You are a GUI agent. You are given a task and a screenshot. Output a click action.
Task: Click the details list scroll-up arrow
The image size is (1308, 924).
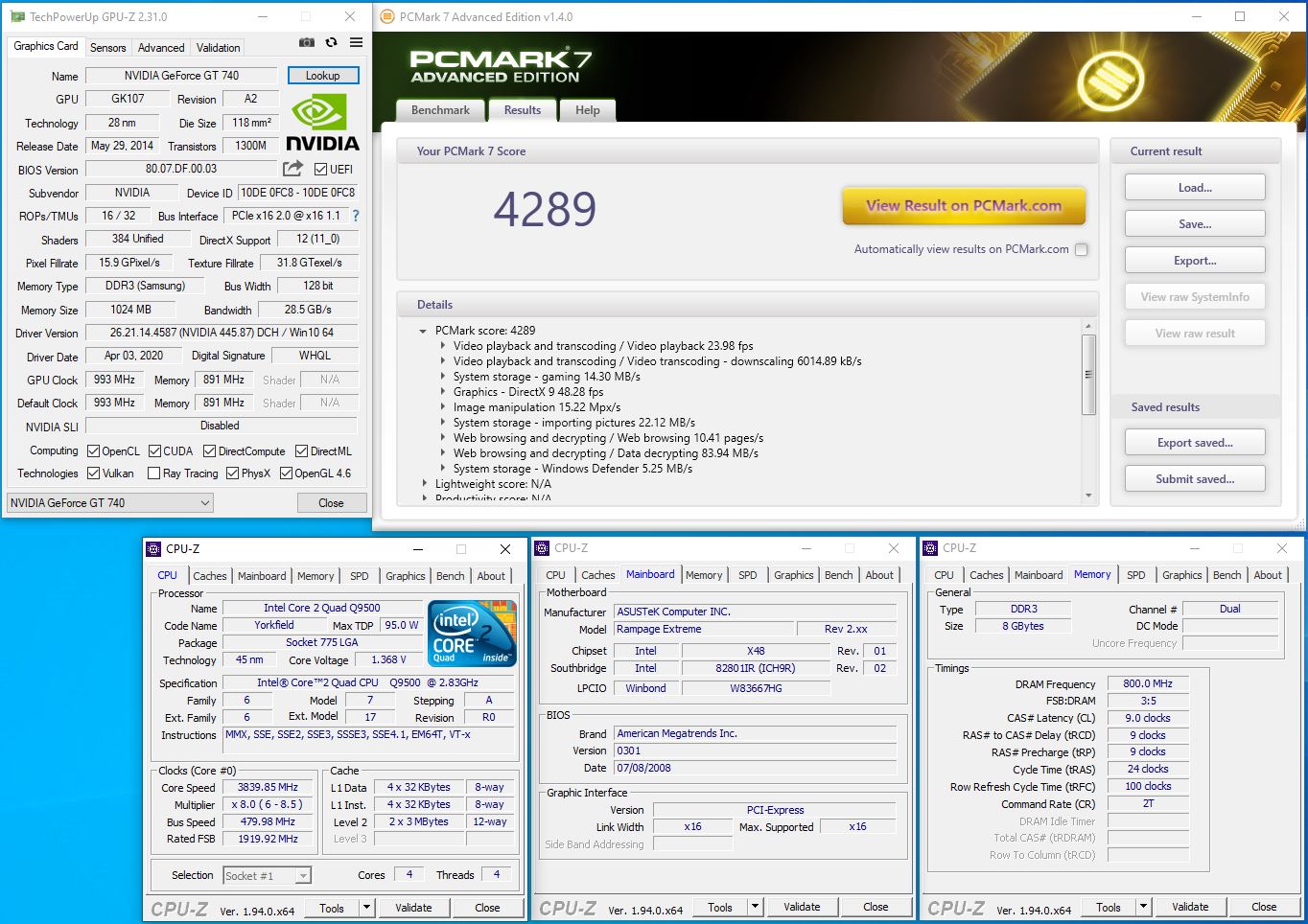[1088, 327]
